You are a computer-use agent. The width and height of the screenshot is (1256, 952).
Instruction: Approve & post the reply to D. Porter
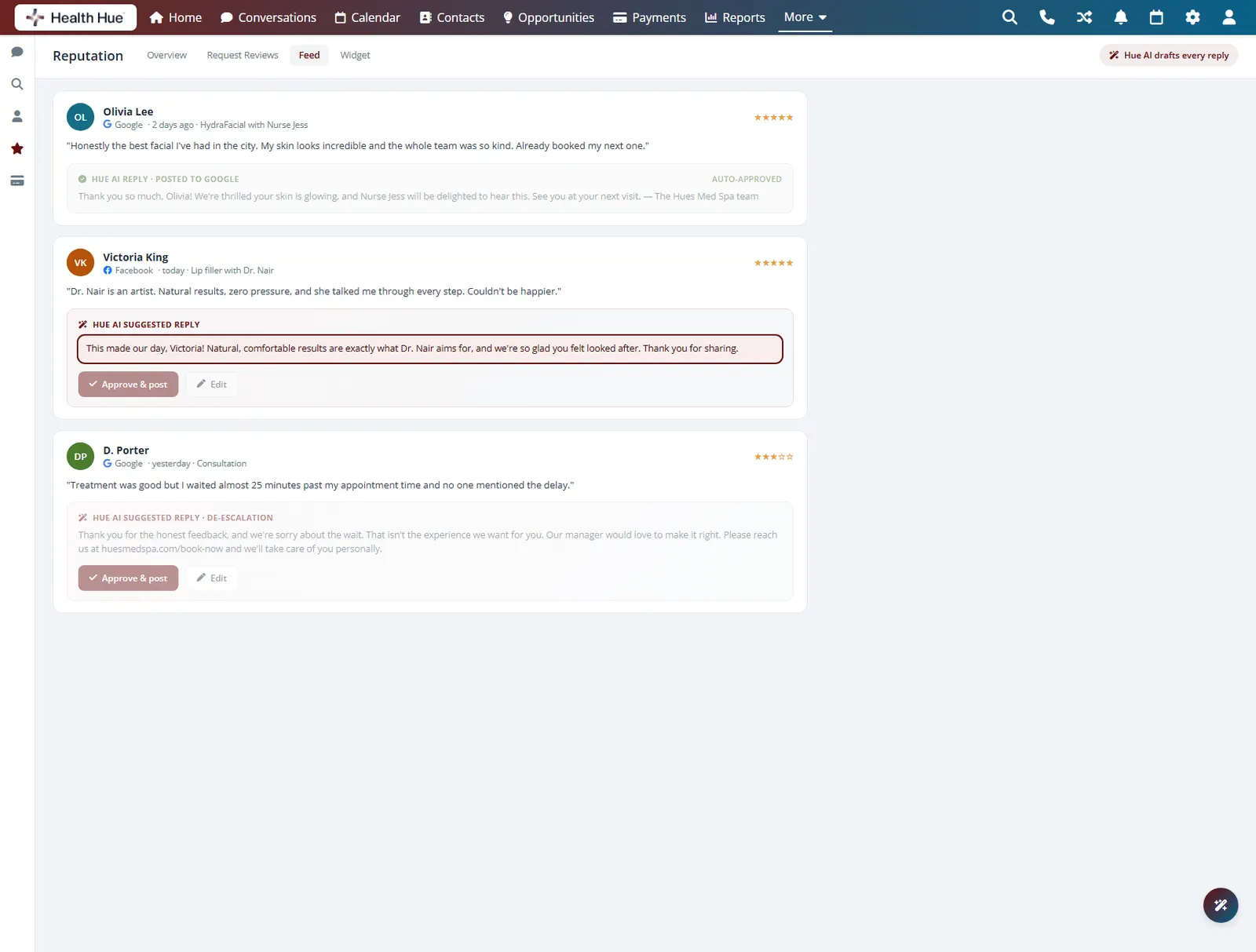point(128,578)
